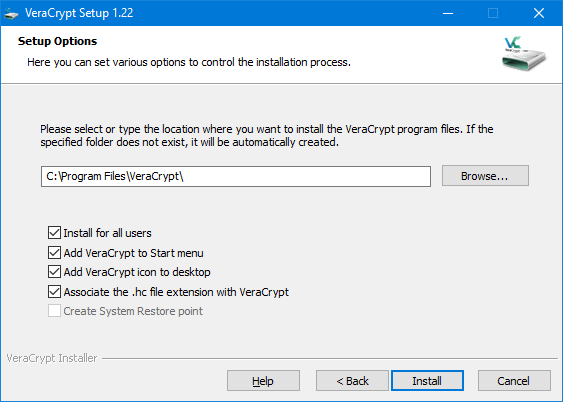Click the install location instruction text
This screenshot has width=563, height=402.
tap(266, 136)
